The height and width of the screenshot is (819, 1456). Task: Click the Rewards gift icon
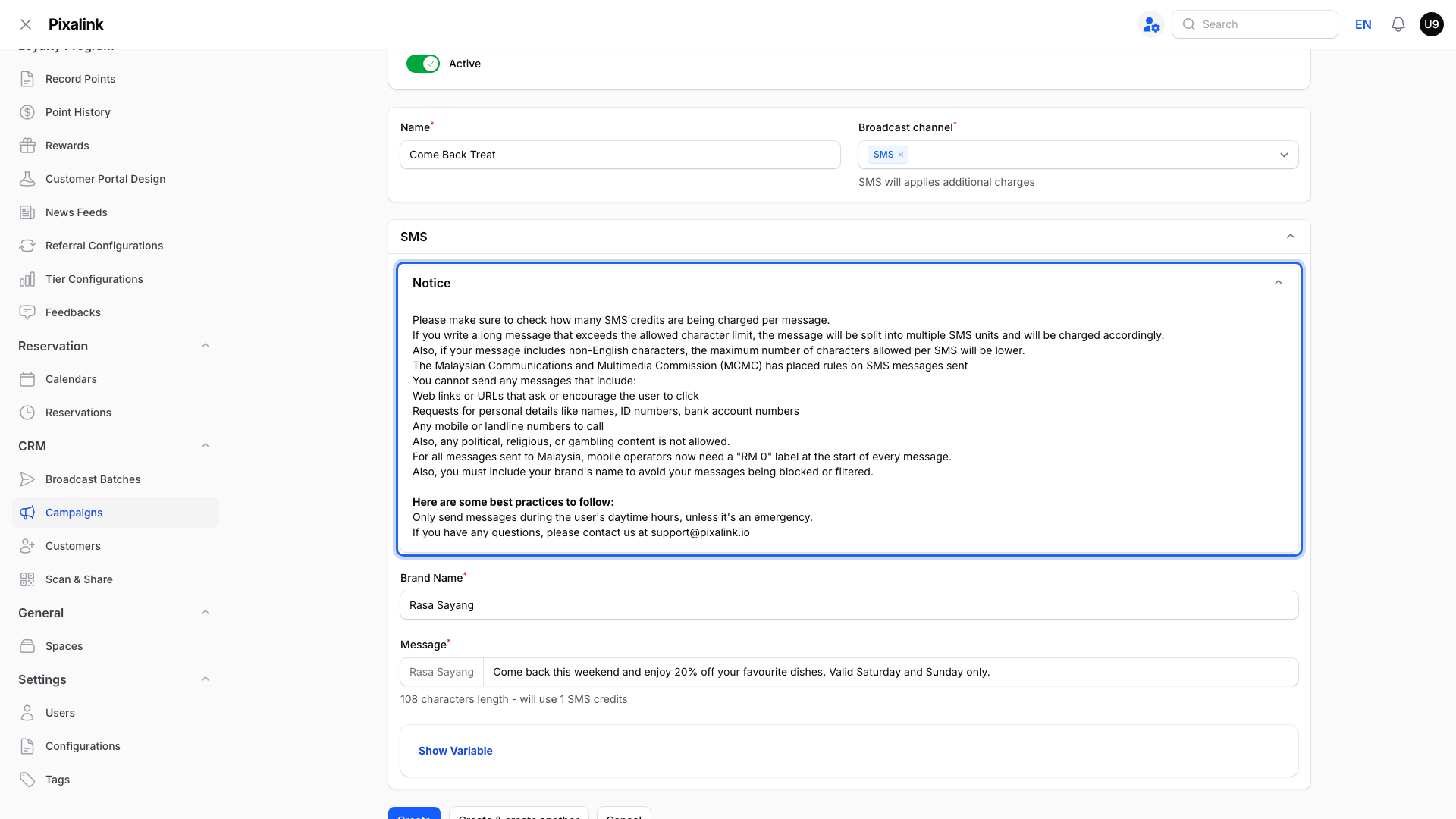coord(27,146)
